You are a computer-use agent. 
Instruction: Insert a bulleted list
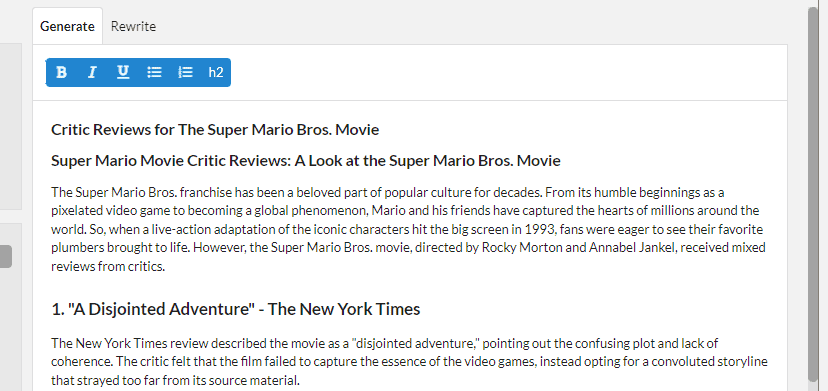154,72
